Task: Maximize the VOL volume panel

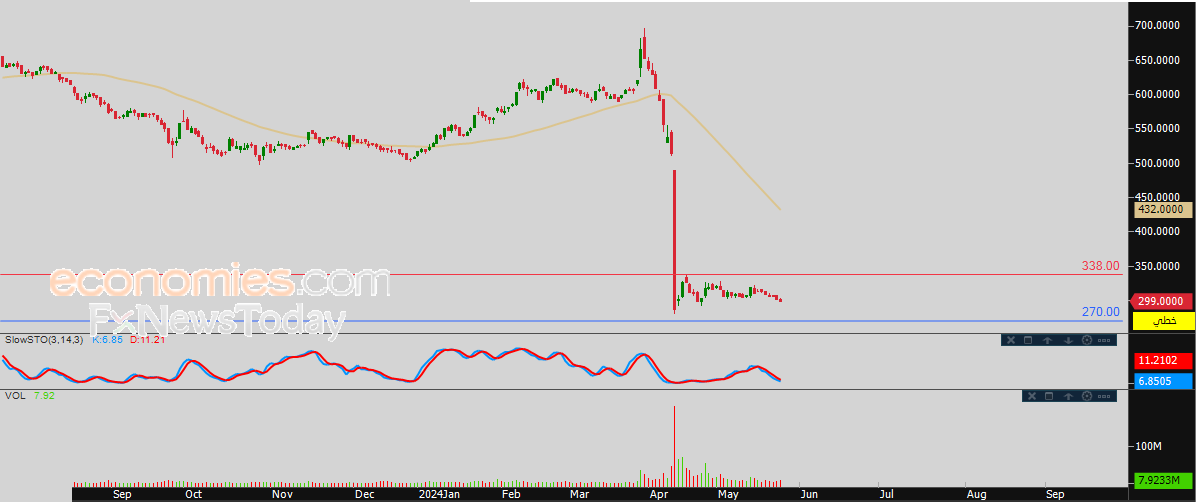Action: (1049, 396)
